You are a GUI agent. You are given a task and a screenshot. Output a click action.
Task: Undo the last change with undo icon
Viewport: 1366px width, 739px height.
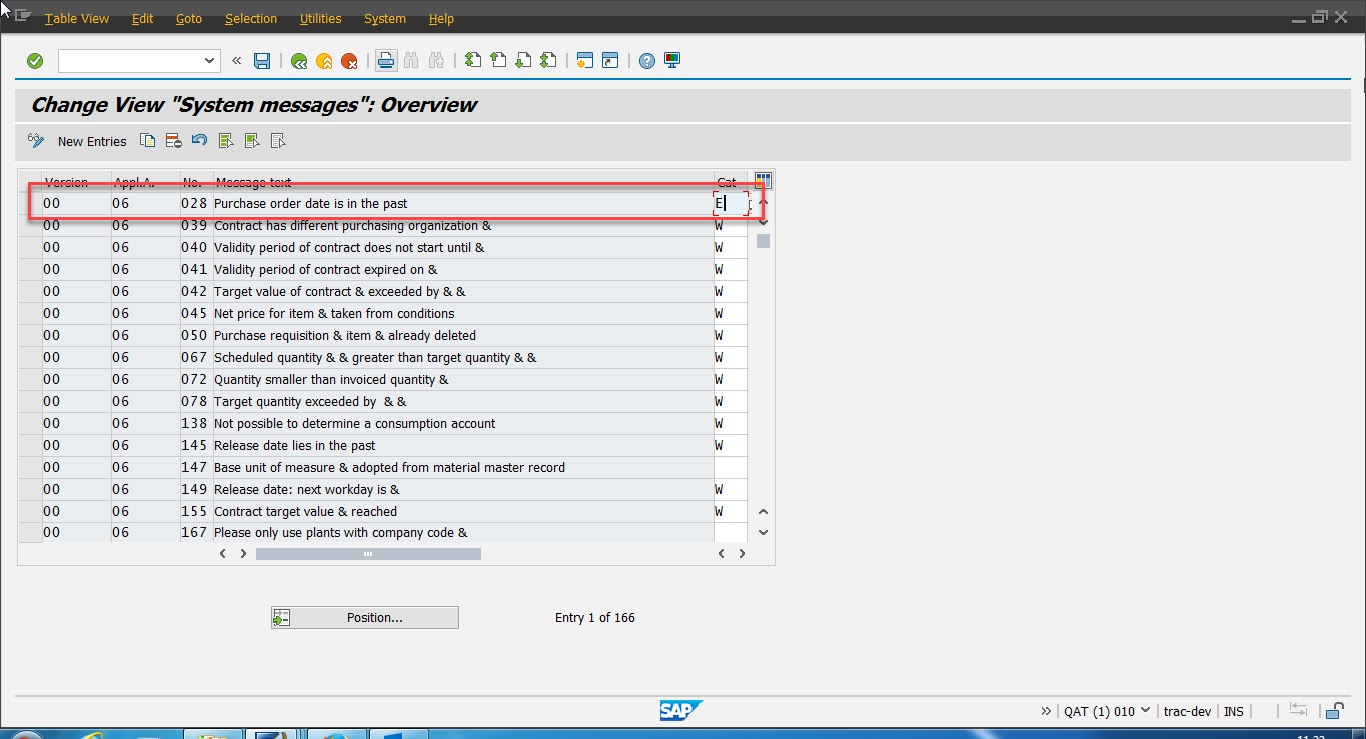(199, 141)
